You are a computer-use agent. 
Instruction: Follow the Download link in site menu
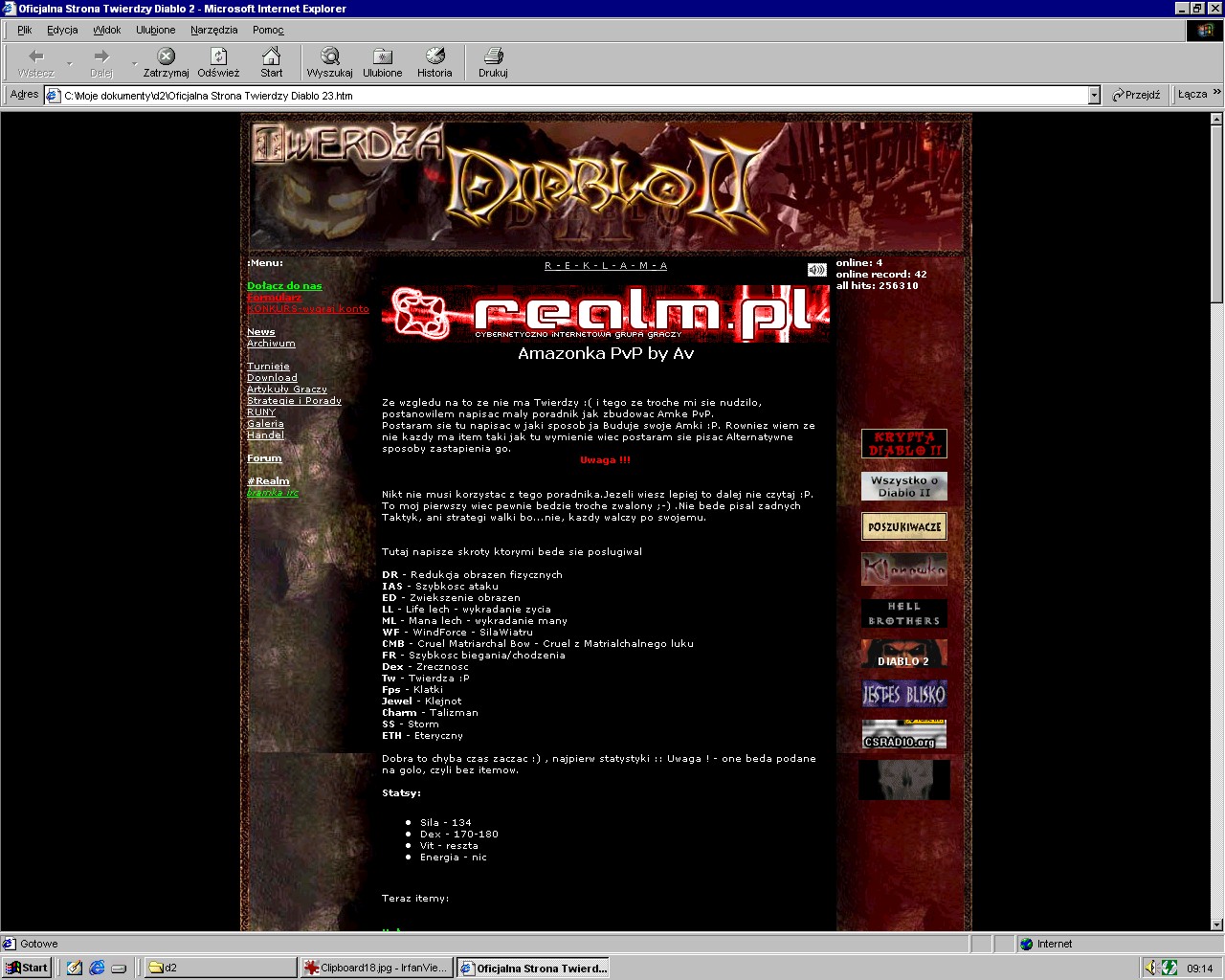272,378
